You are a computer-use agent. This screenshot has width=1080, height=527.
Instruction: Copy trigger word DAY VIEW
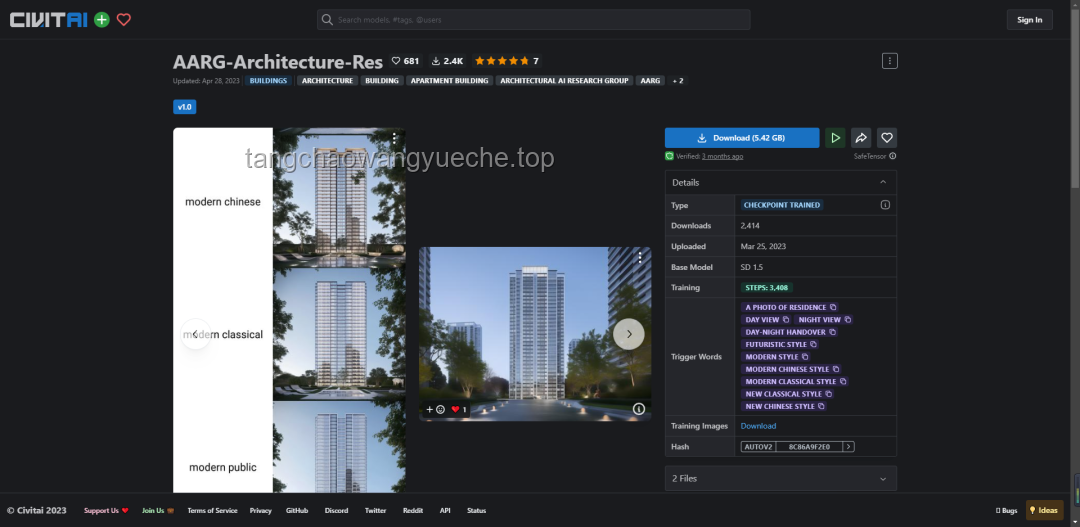click(x=786, y=320)
